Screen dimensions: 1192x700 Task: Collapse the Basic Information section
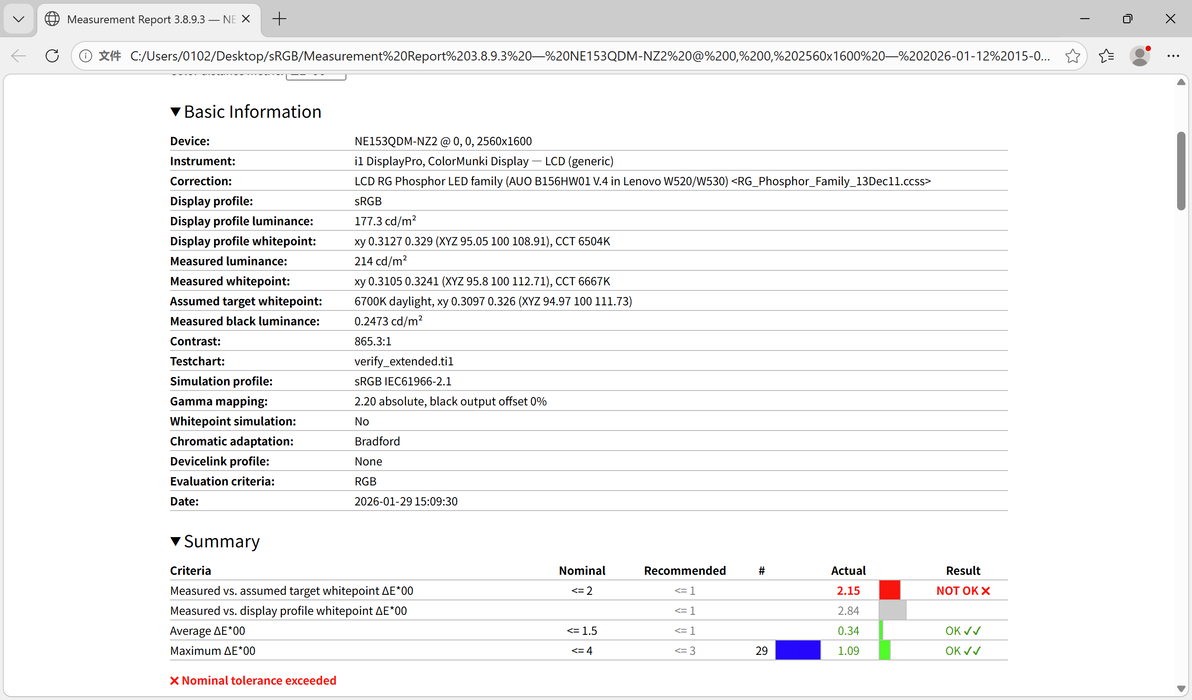tap(176, 112)
